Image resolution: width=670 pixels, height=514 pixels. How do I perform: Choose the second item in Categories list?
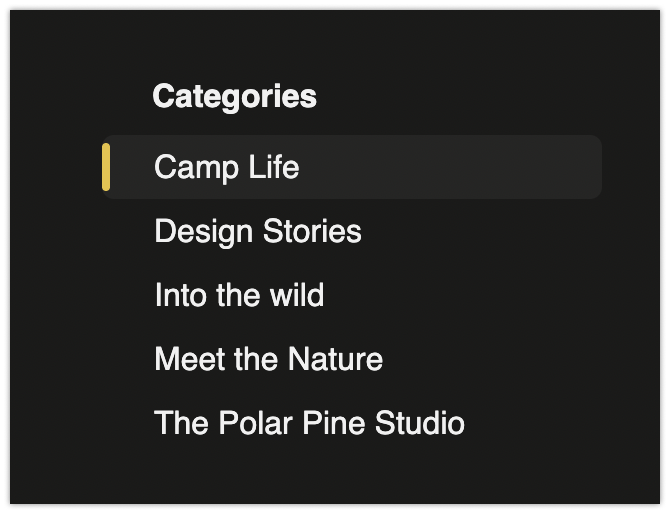tap(257, 231)
